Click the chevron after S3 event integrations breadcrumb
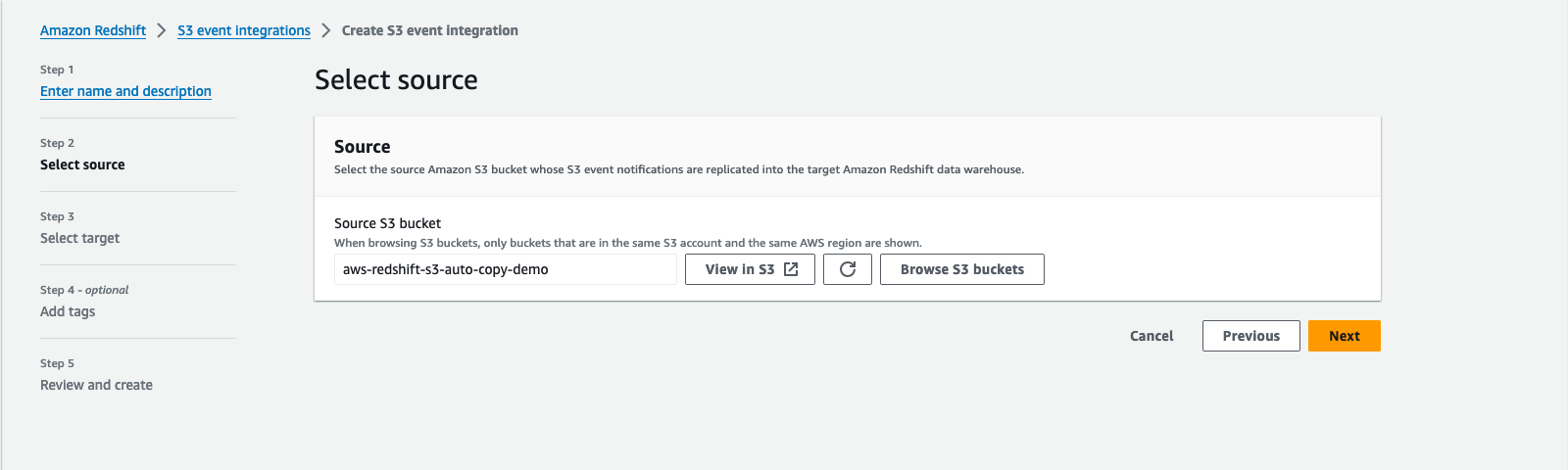The image size is (1568, 470). click(326, 30)
